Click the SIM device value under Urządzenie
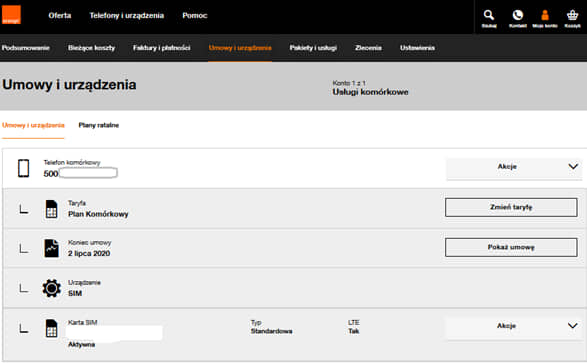The height and width of the screenshot is (363, 587). (75, 293)
